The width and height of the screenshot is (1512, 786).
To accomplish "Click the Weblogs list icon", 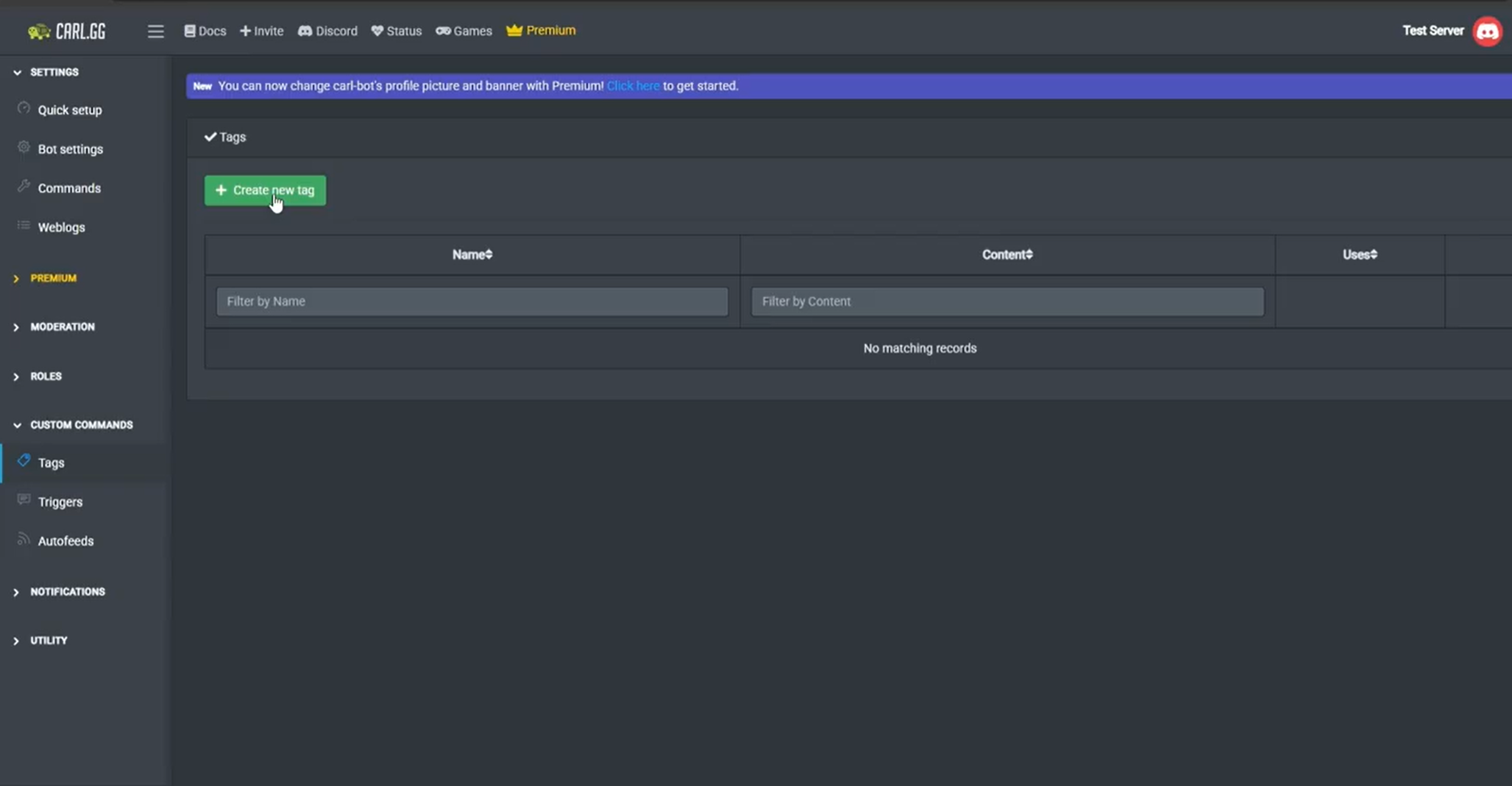I will (x=23, y=226).
